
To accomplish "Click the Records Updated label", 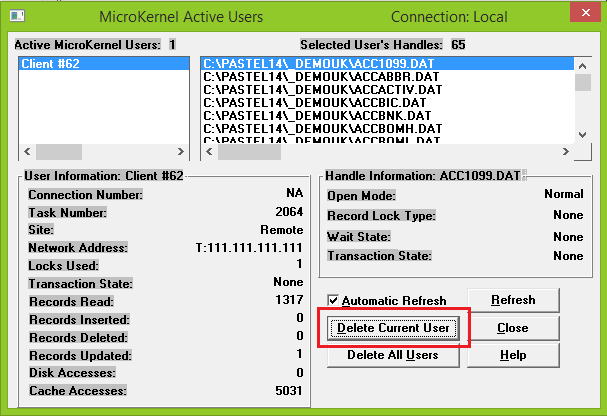I will tap(81, 356).
